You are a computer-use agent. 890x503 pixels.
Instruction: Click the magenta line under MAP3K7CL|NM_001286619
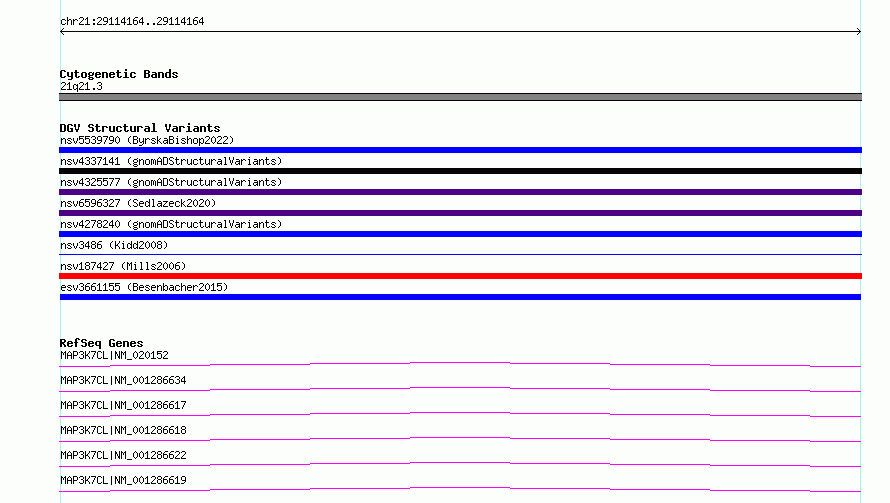[460, 489]
